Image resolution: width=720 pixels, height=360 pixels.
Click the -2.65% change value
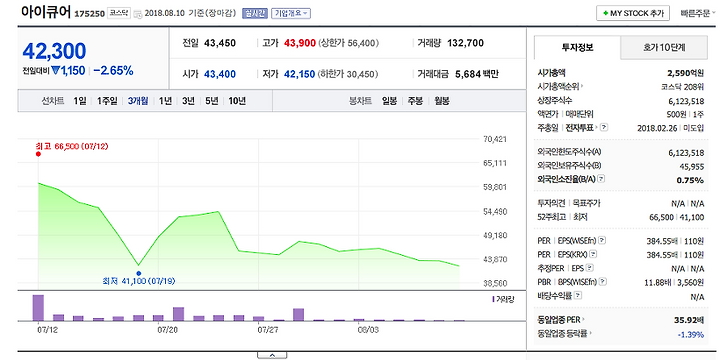tap(113, 71)
